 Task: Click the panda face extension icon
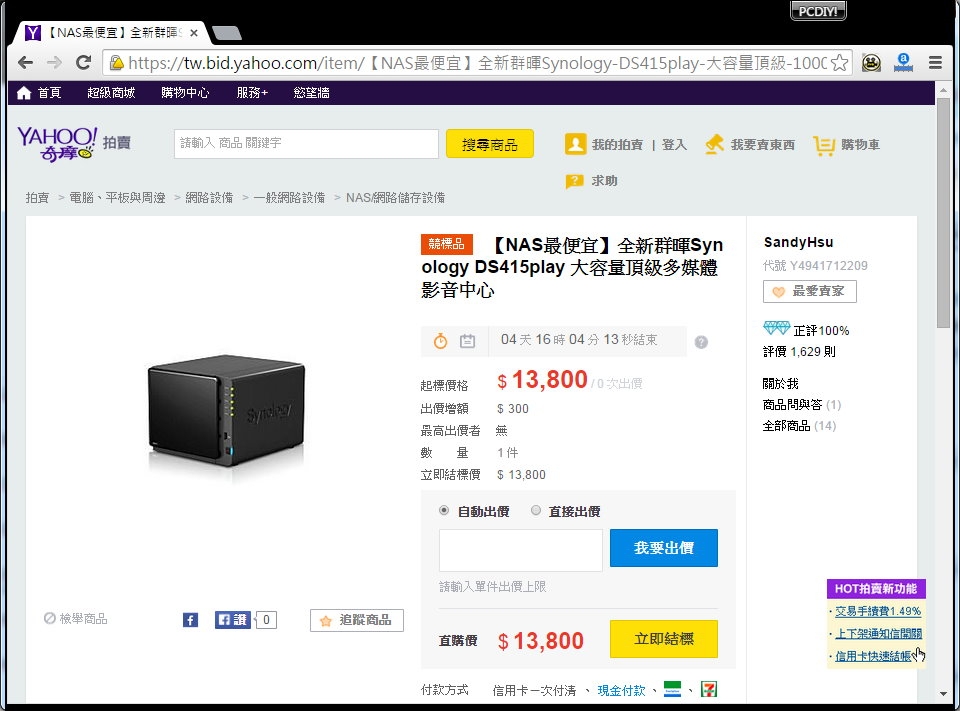[x=871, y=62]
